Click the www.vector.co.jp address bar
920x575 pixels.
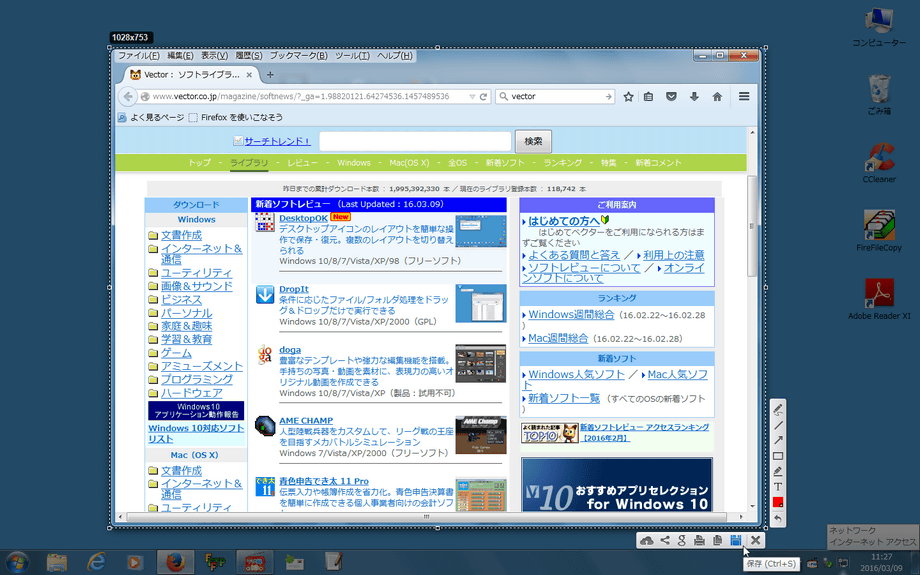tap(302, 97)
